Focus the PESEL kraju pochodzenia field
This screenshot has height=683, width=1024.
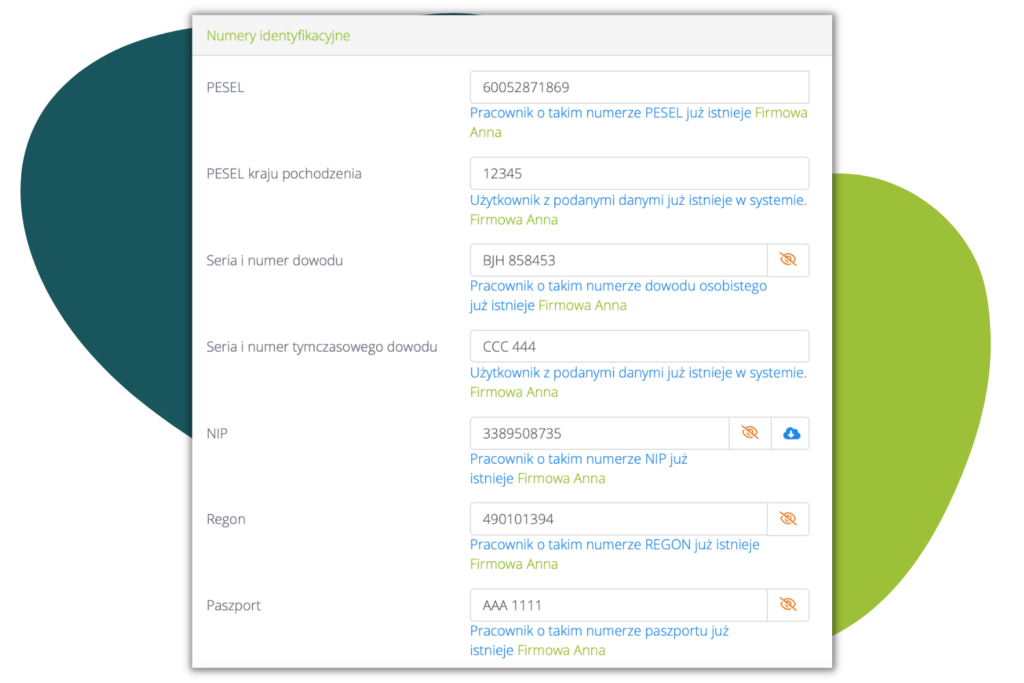click(639, 173)
